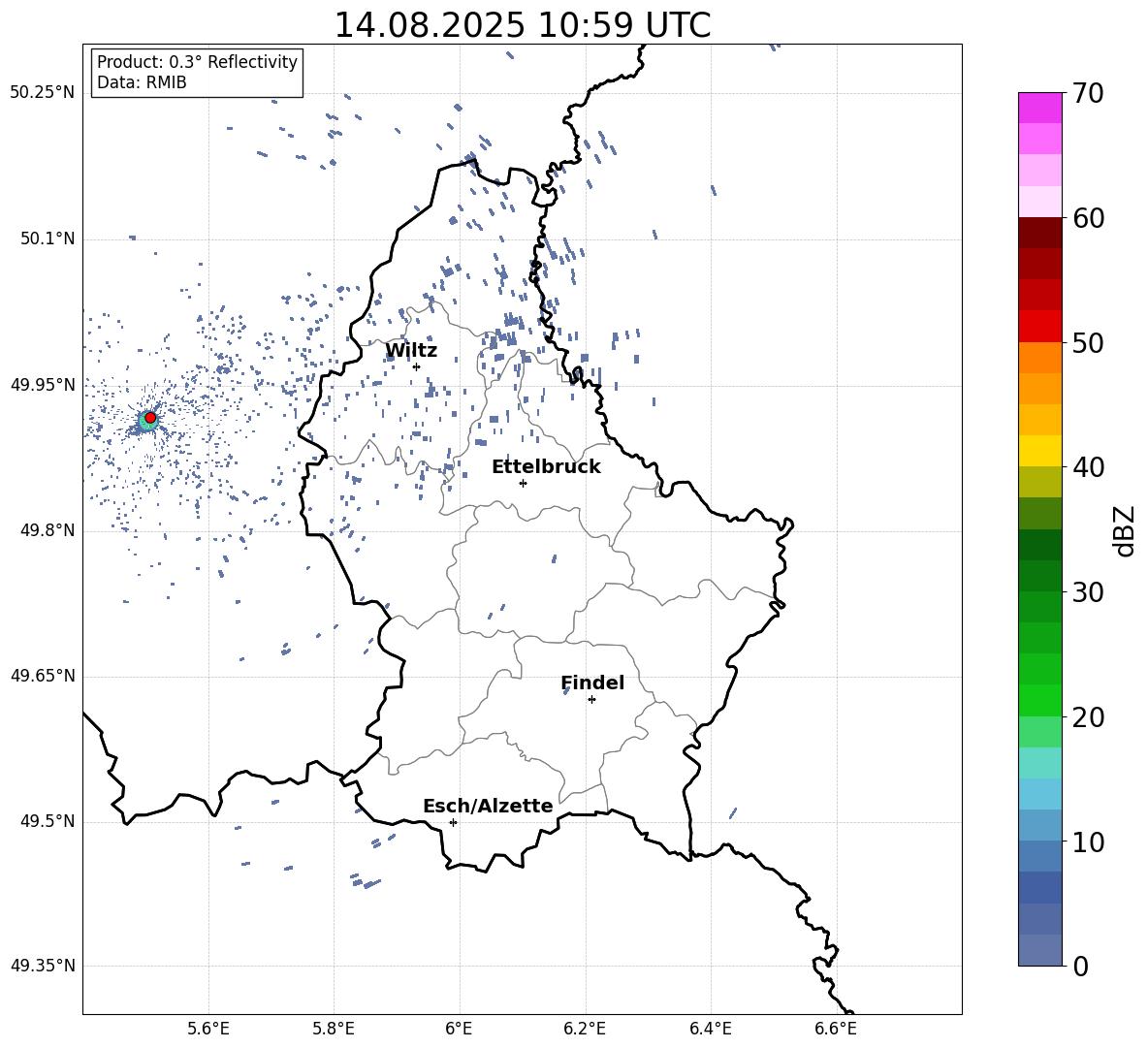Click the Esch/Alzette station cross marker
Viewport: 1148px width, 1048px height.
tap(453, 822)
